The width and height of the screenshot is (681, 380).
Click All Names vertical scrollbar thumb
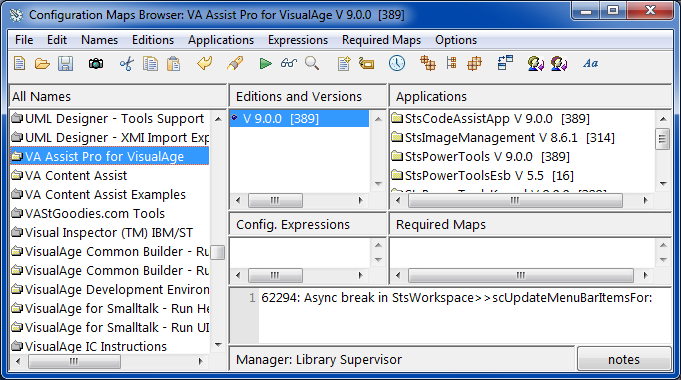tap(218, 252)
